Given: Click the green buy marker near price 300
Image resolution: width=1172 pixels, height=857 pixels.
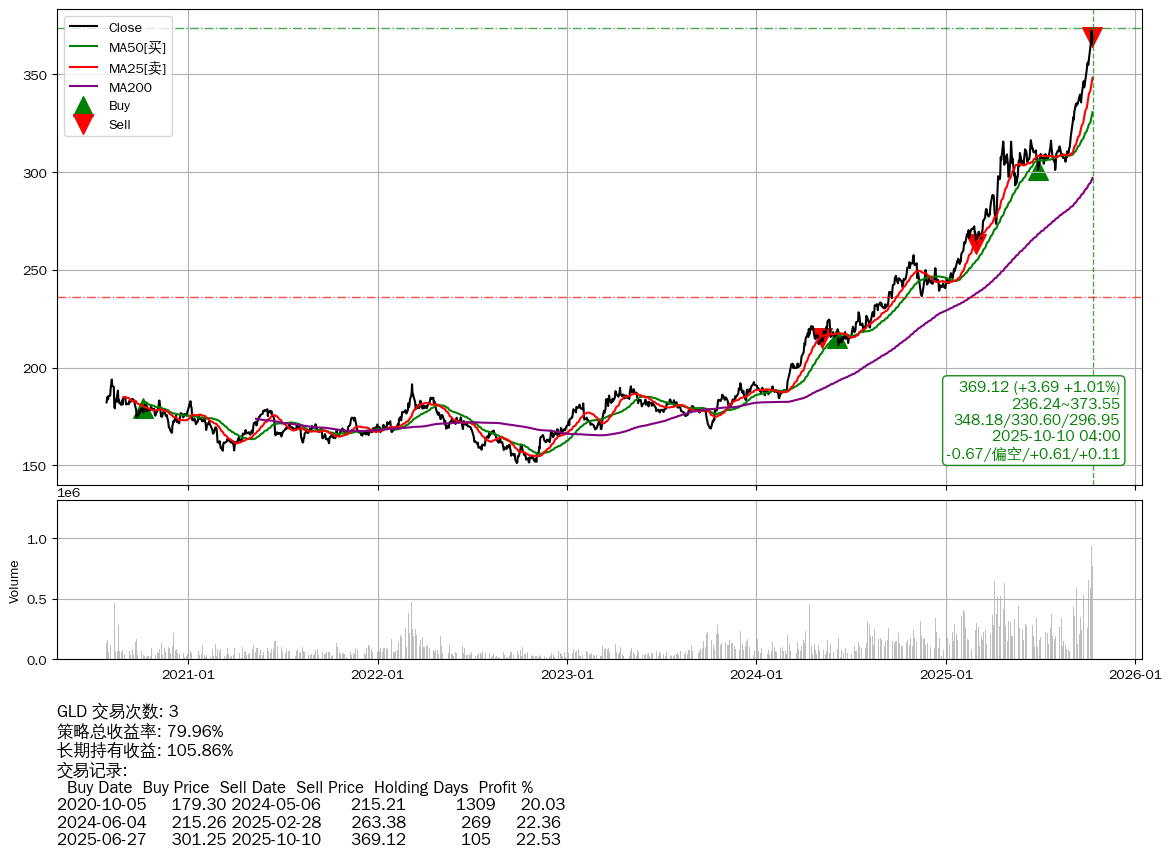Looking at the screenshot, I should click(x=1038, y=171).
